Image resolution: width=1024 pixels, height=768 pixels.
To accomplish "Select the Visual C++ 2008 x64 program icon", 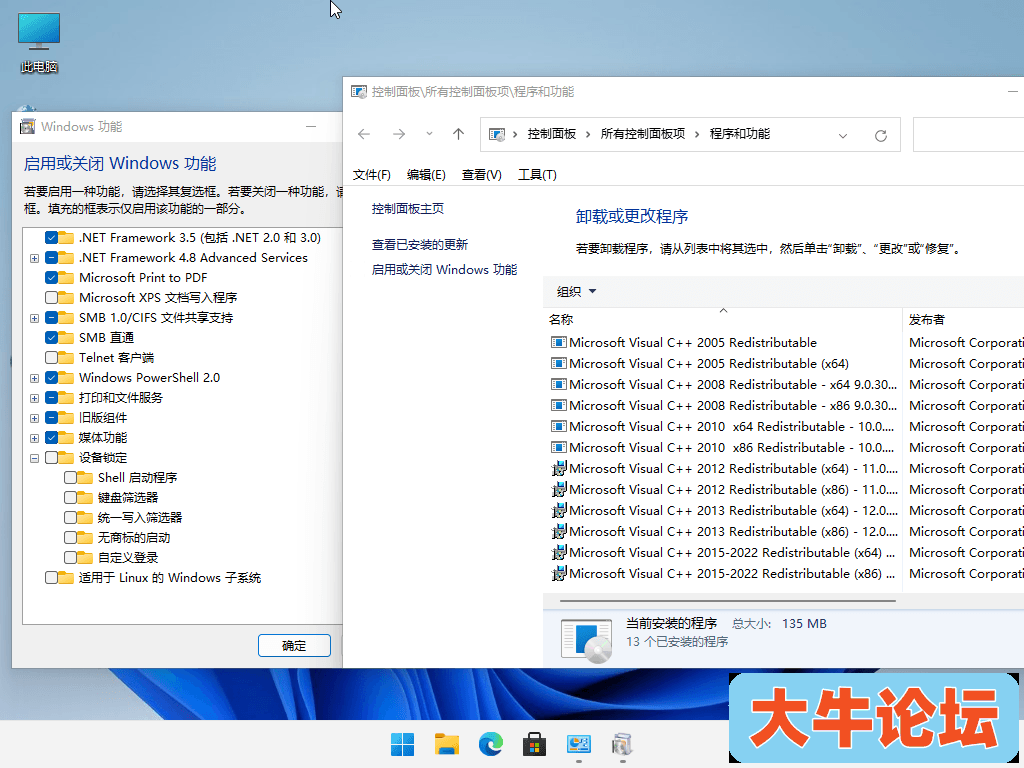I will click(558, 384).
